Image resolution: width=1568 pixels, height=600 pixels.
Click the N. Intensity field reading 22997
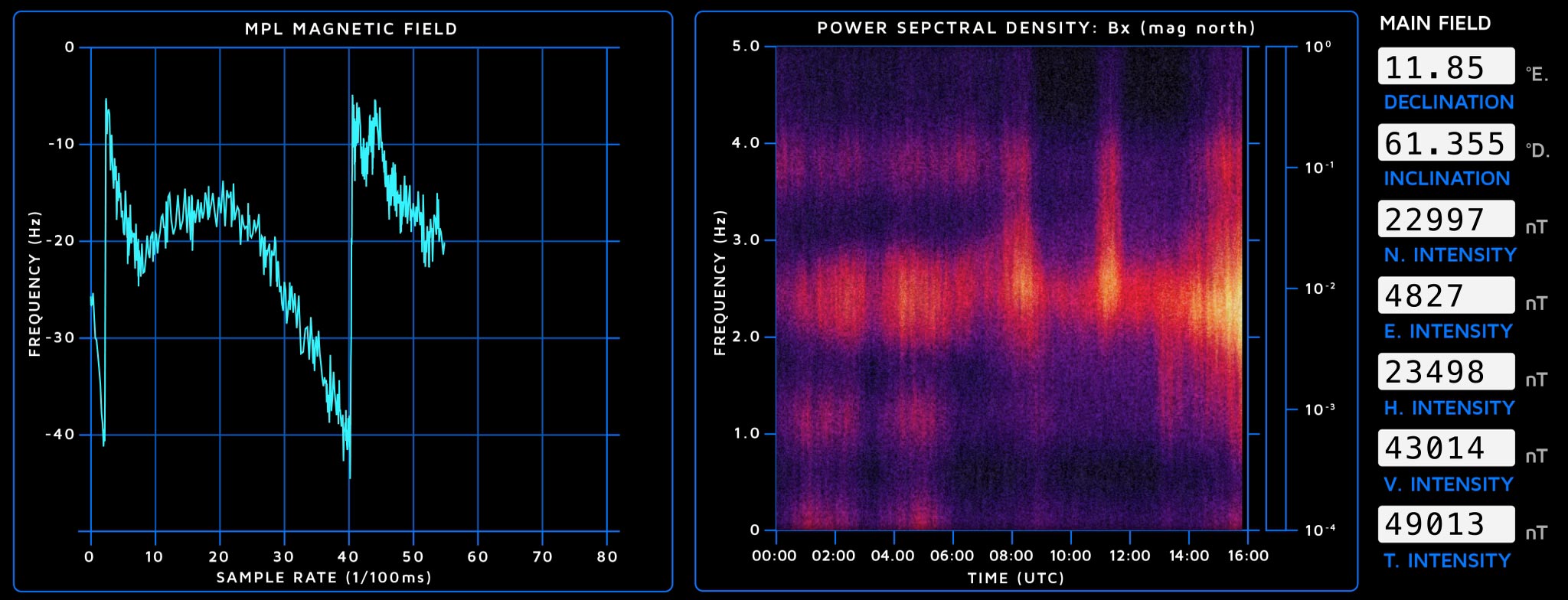[1445, 220]
